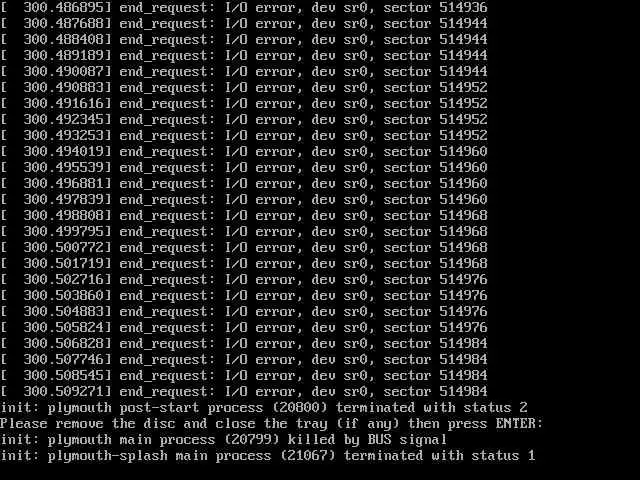
Task: Select the log line timestamped 300.486895
Action: pyautogui.click(x=244, y=8)
